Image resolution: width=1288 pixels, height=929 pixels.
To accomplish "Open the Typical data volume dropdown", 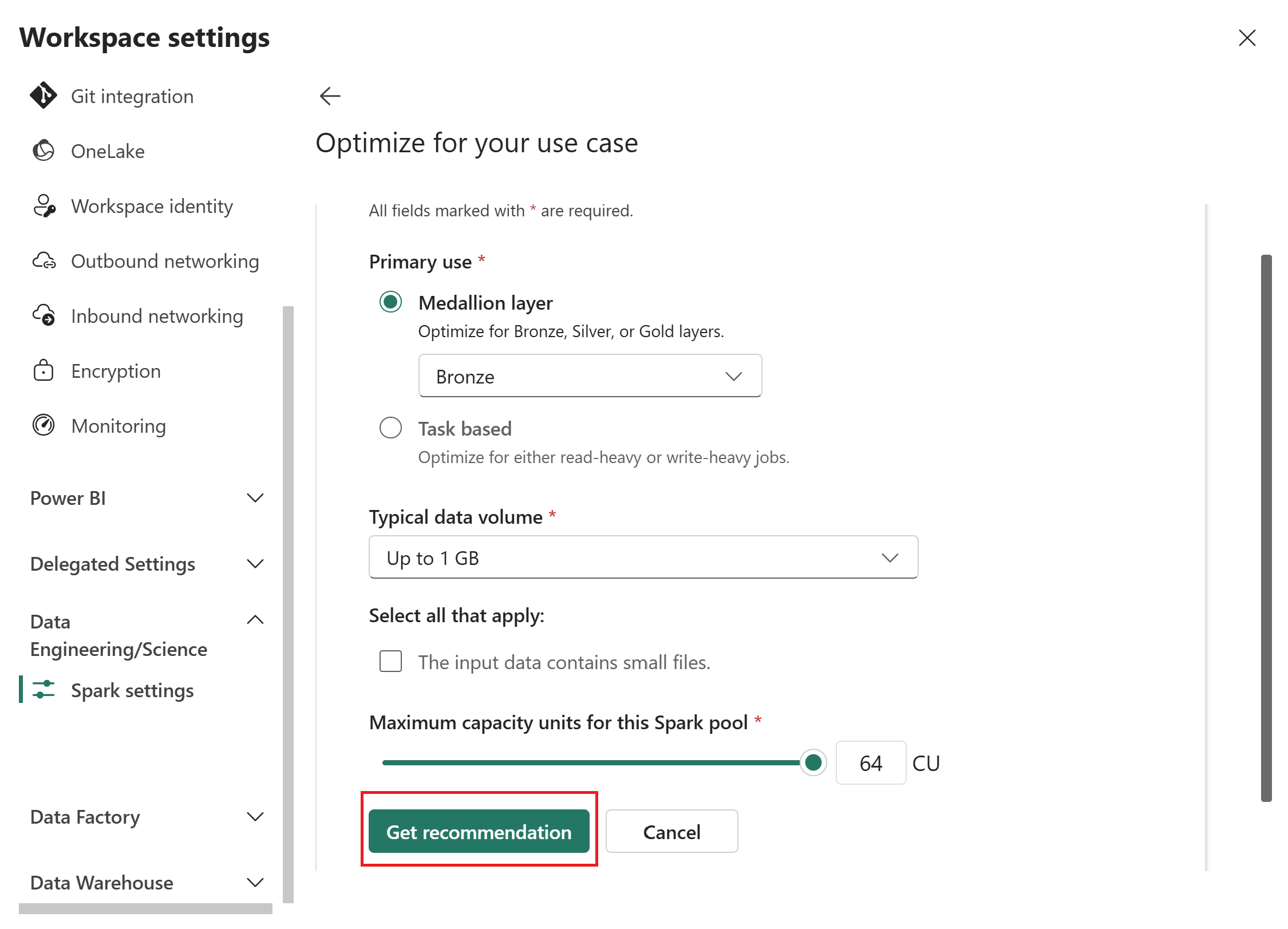I will pos(643,557).
